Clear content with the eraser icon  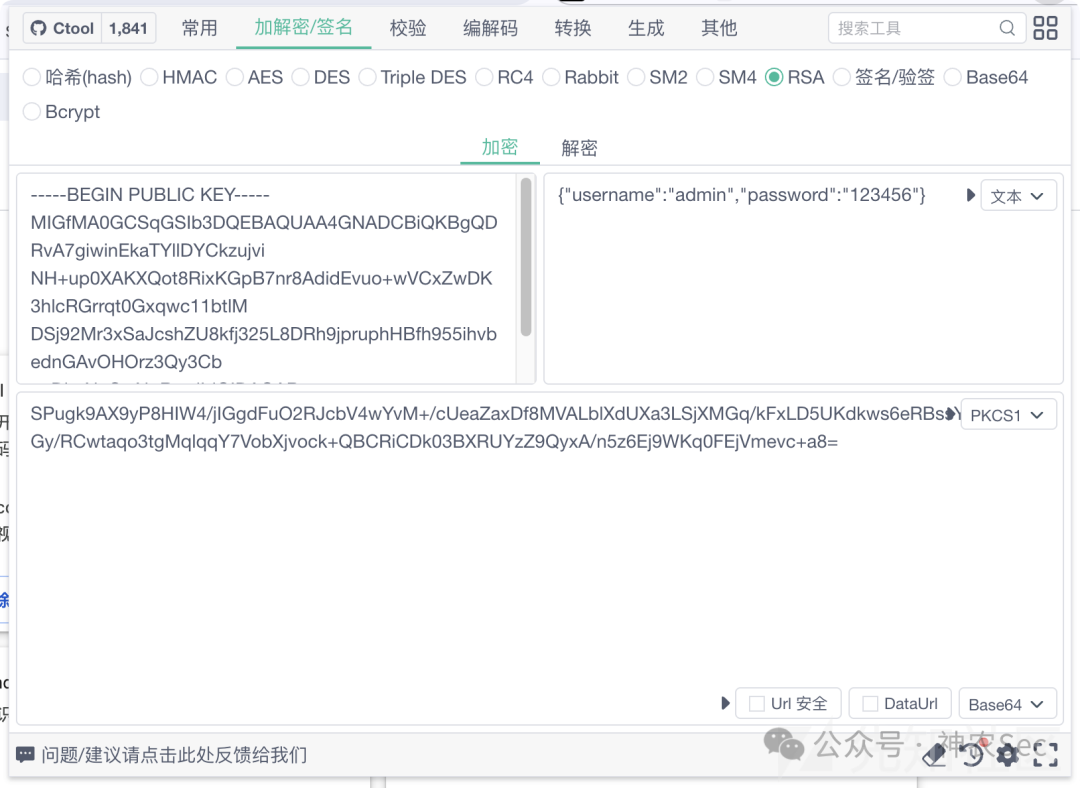[x=935, y=756]
